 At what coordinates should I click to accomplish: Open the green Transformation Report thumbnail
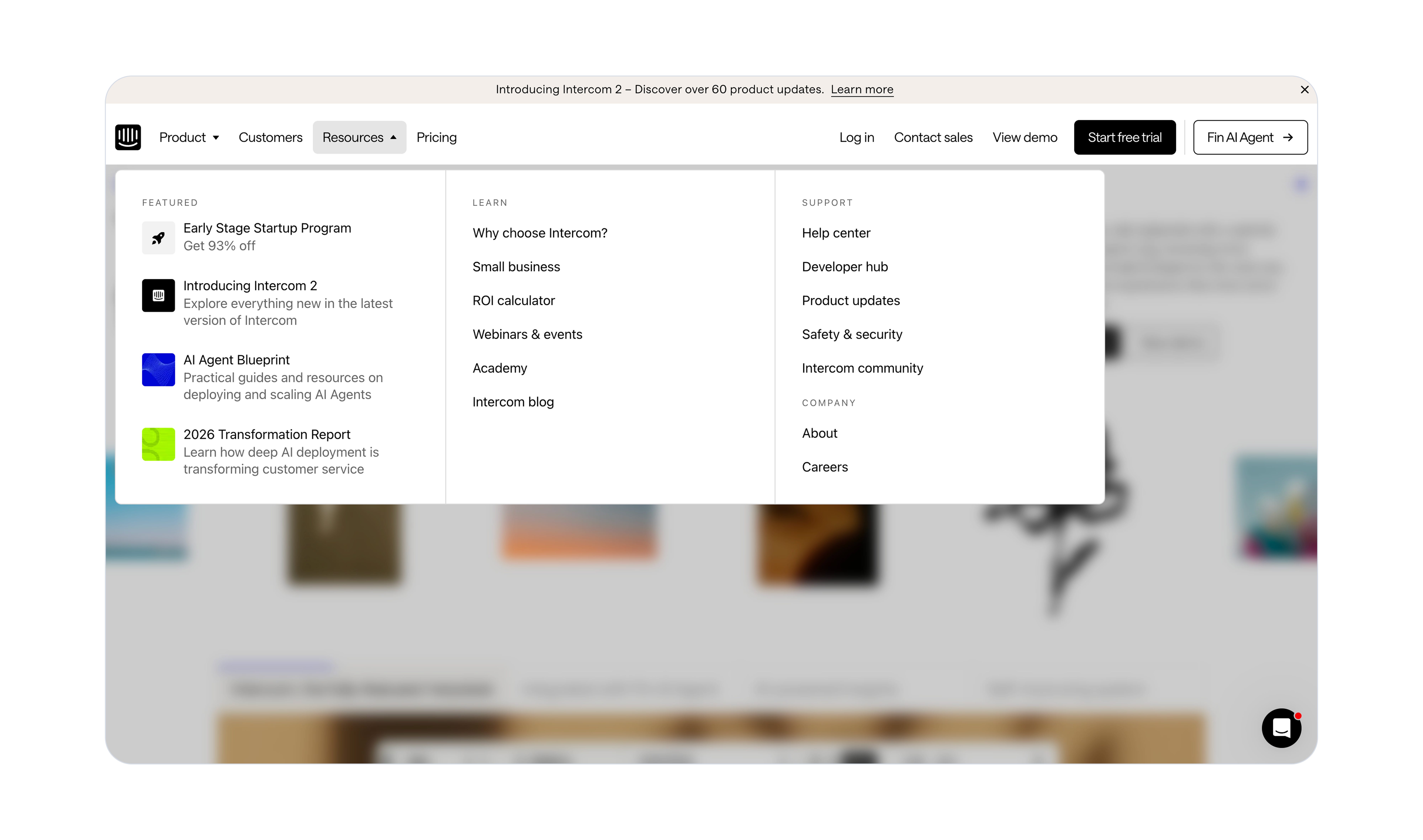tap(158, 444)
